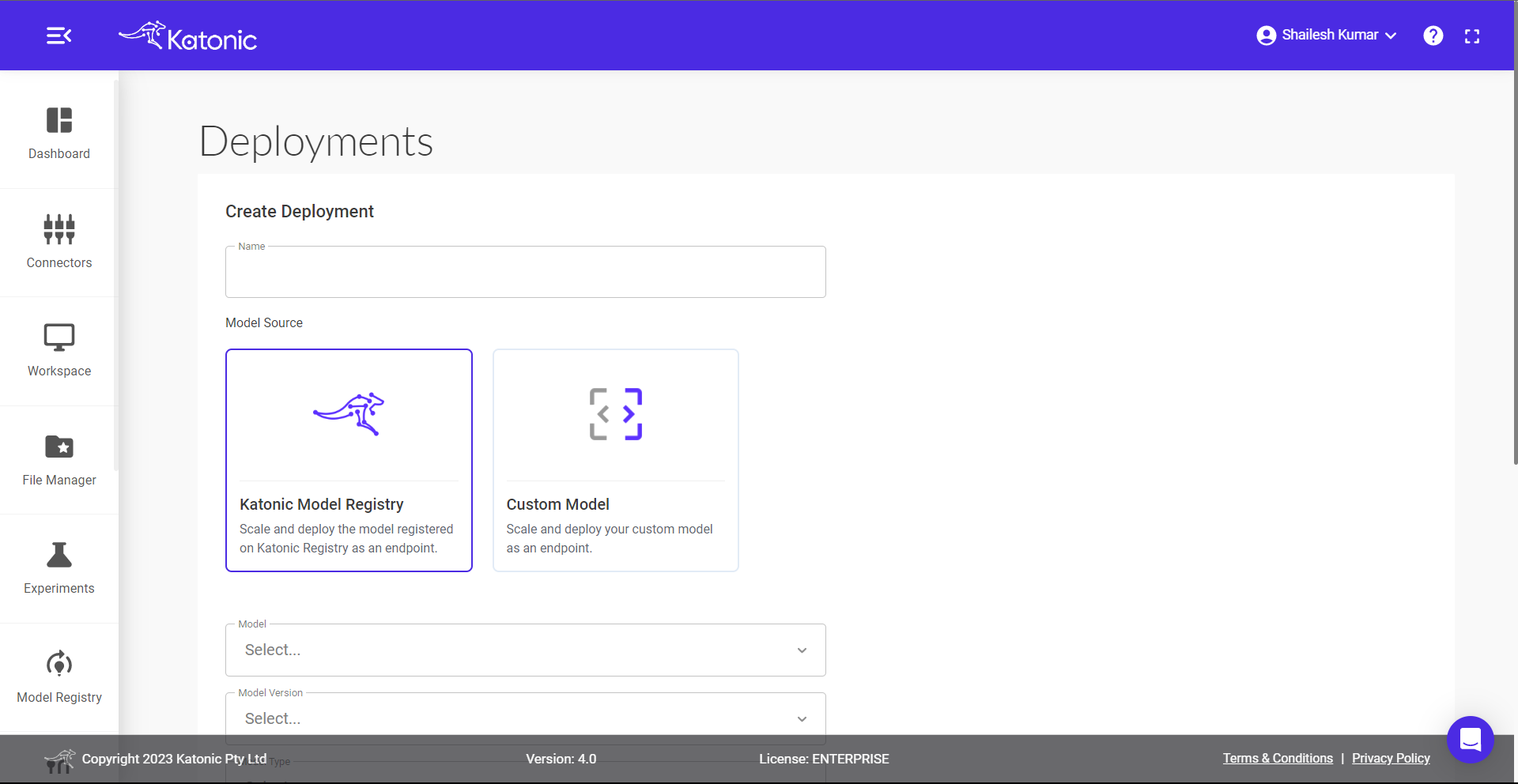The image size is (1518, 784).
Task: Click the Model Version chevron arrow
Action: (x=802, y=719)
